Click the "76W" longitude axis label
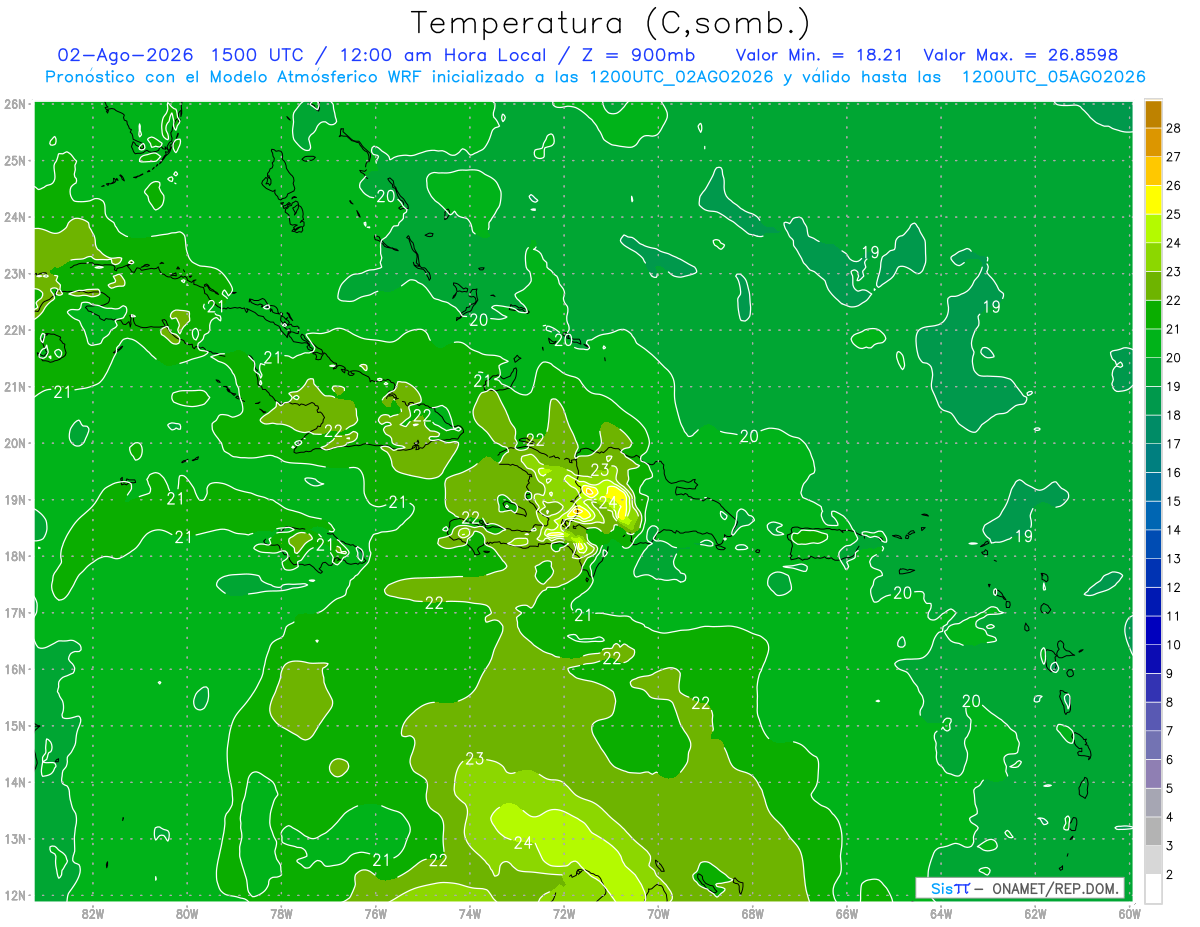Screen dimensions: 1200x927 (x=375, y=913)
